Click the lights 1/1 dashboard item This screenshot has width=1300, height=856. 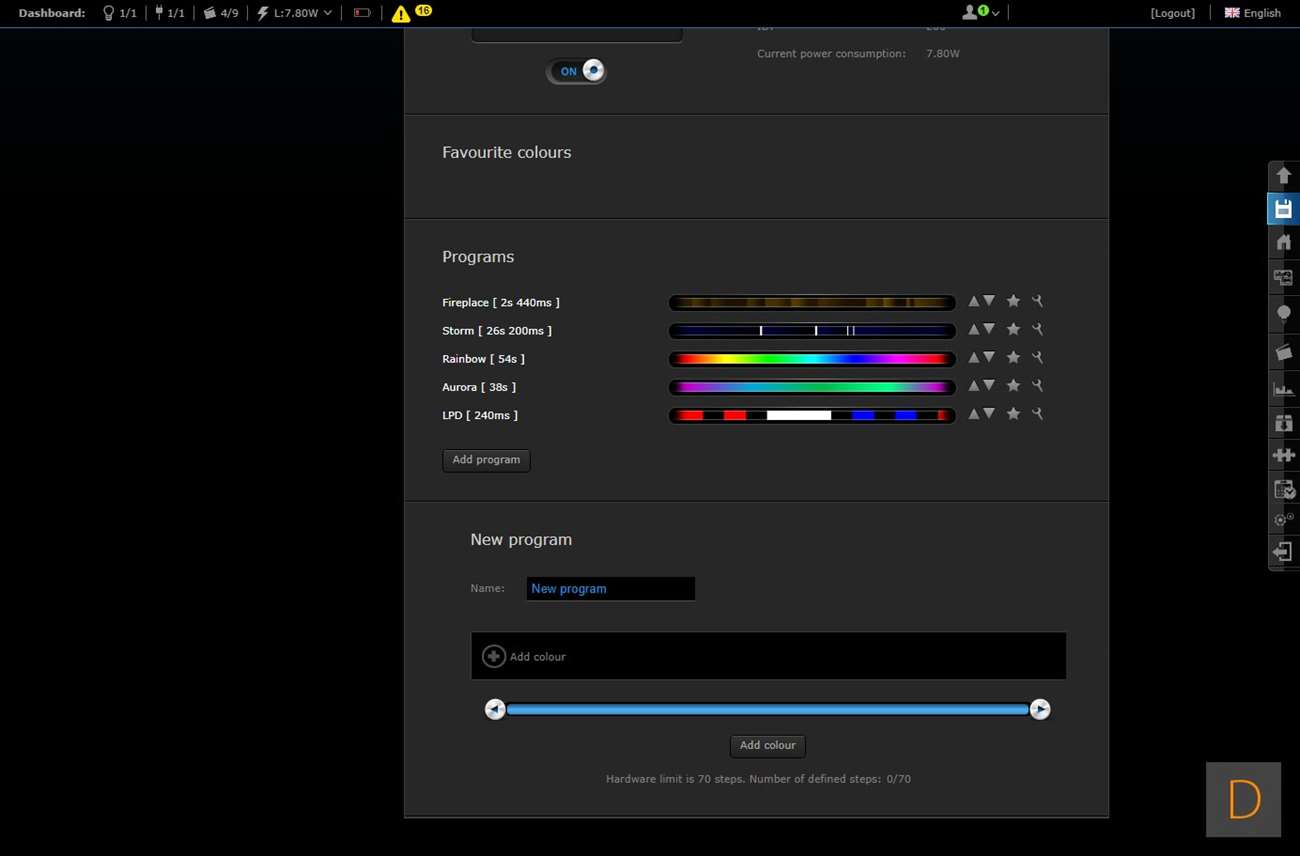click(x=119, y=13)
